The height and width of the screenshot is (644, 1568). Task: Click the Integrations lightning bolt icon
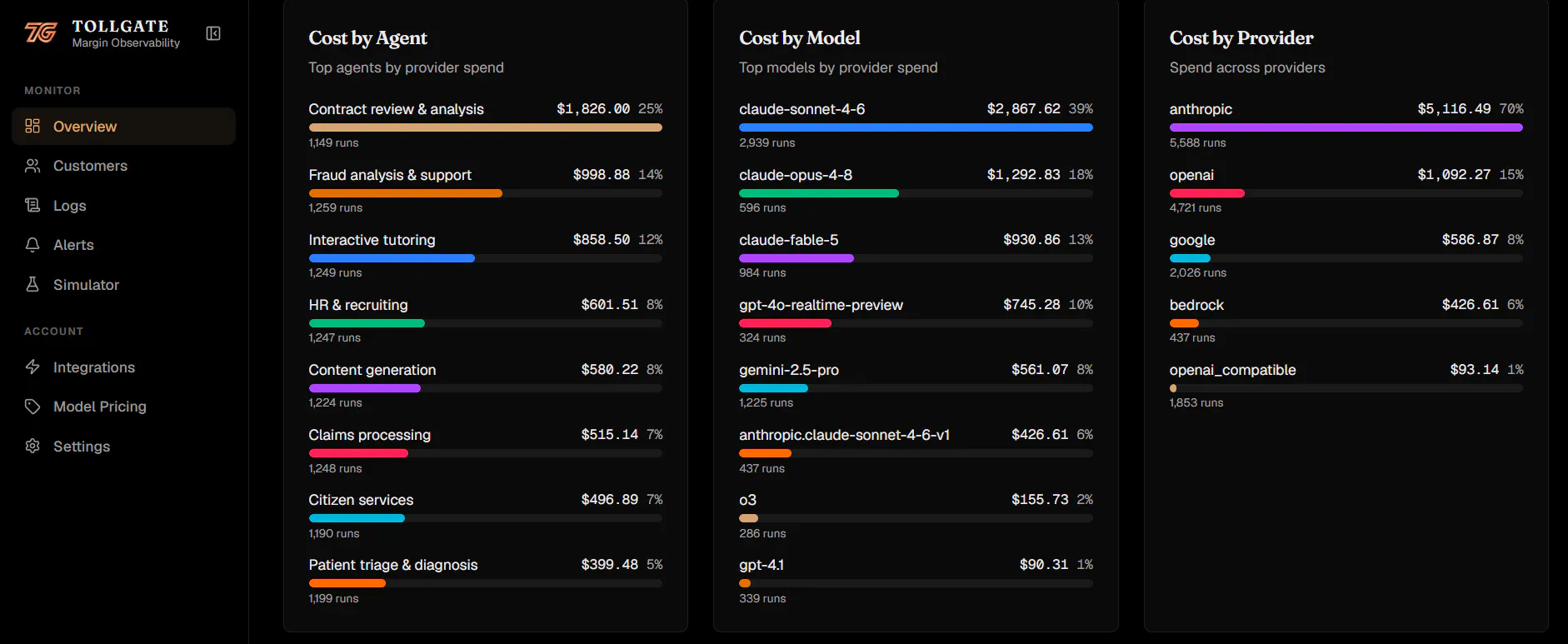click(x=32, y=367)
